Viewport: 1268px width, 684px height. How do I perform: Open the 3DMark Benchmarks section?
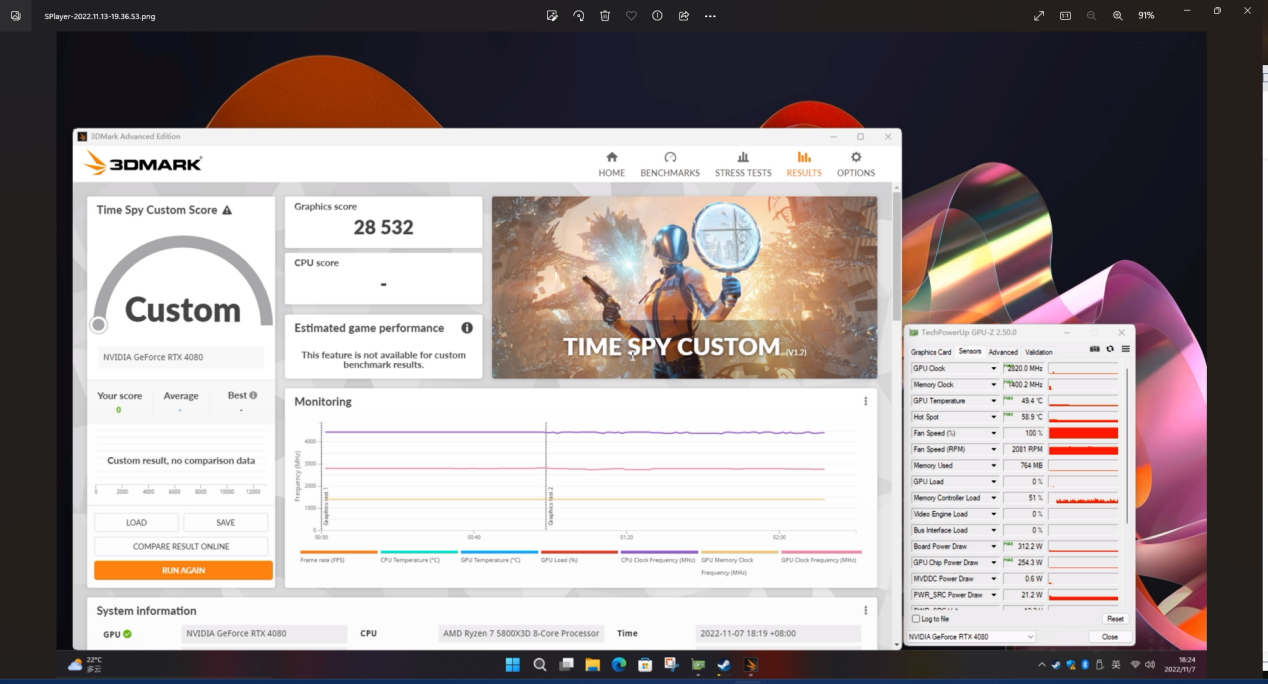click(670, 164)
